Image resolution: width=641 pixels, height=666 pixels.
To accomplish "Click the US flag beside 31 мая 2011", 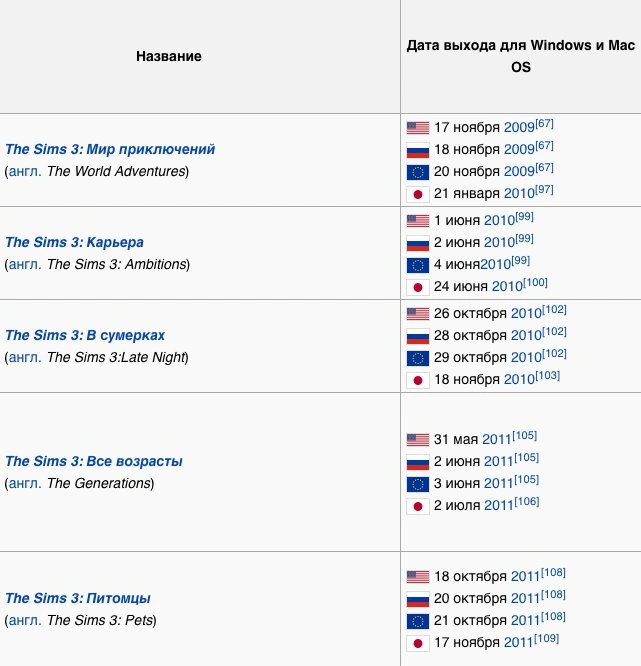I will [x=418, y=440].
